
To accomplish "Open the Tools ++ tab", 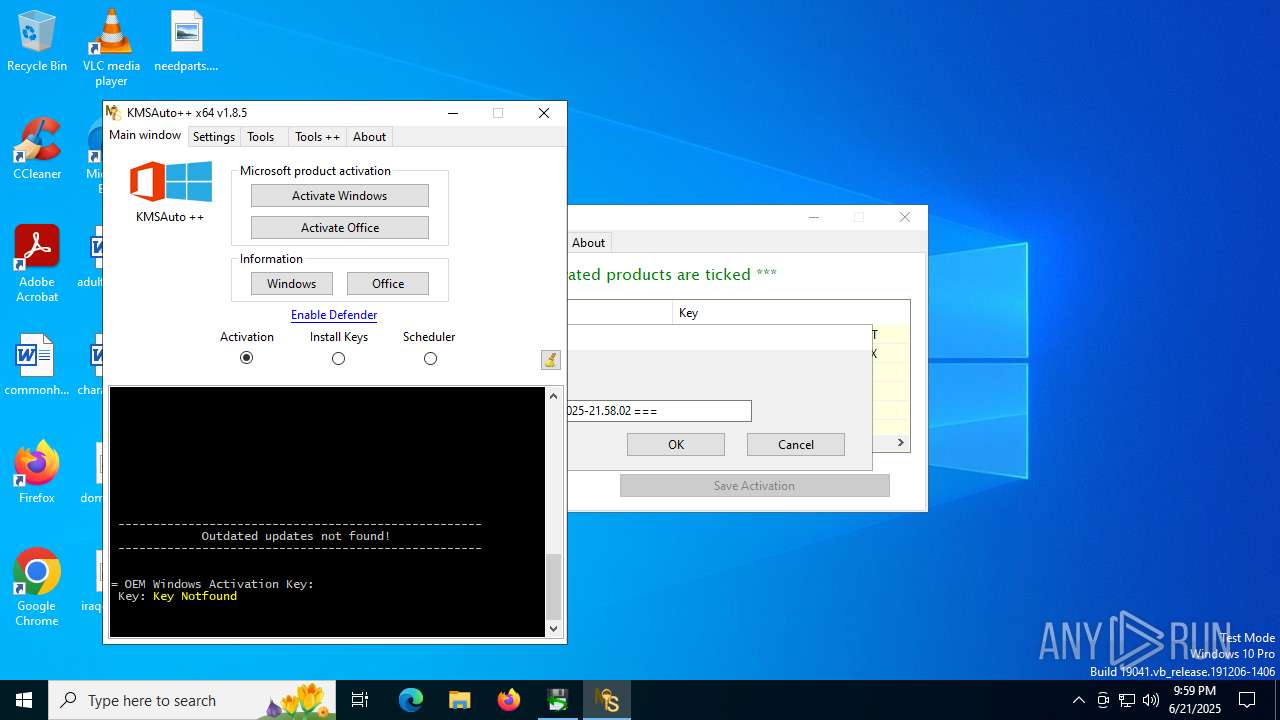I will [x=317, y=137].
